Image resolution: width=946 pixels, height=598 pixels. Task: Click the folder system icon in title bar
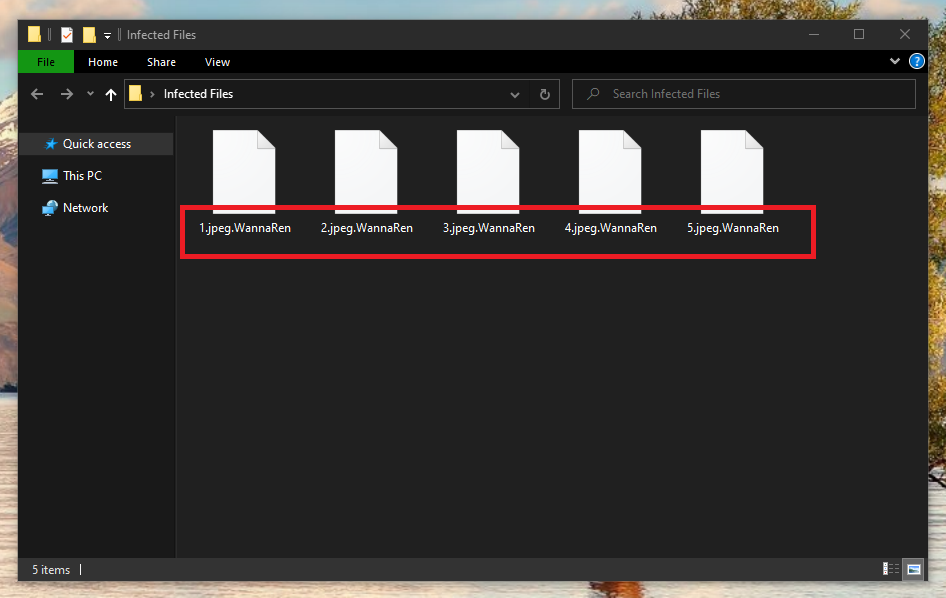[x=34, y=34]
